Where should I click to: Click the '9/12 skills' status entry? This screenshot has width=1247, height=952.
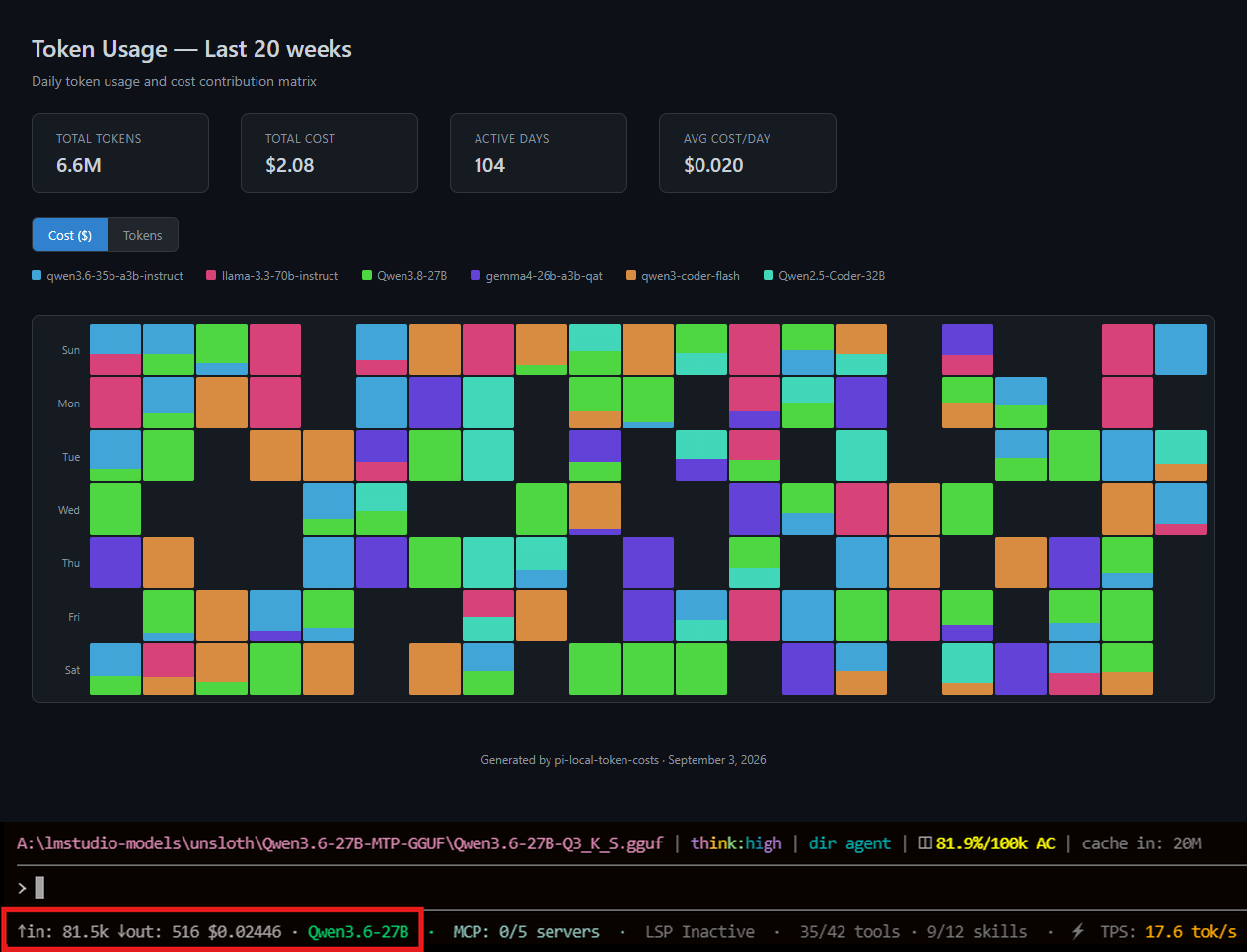[977, 931]
